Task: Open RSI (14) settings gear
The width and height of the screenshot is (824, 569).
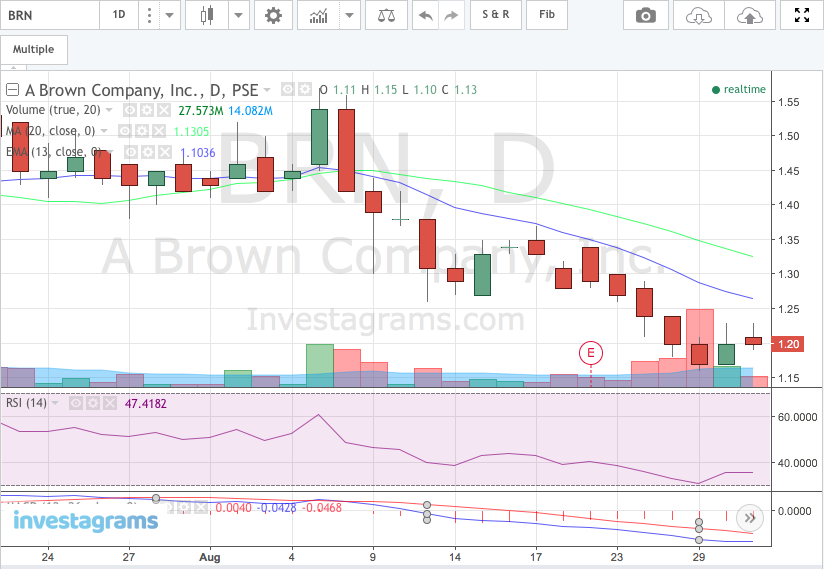Action: [93, 403]
